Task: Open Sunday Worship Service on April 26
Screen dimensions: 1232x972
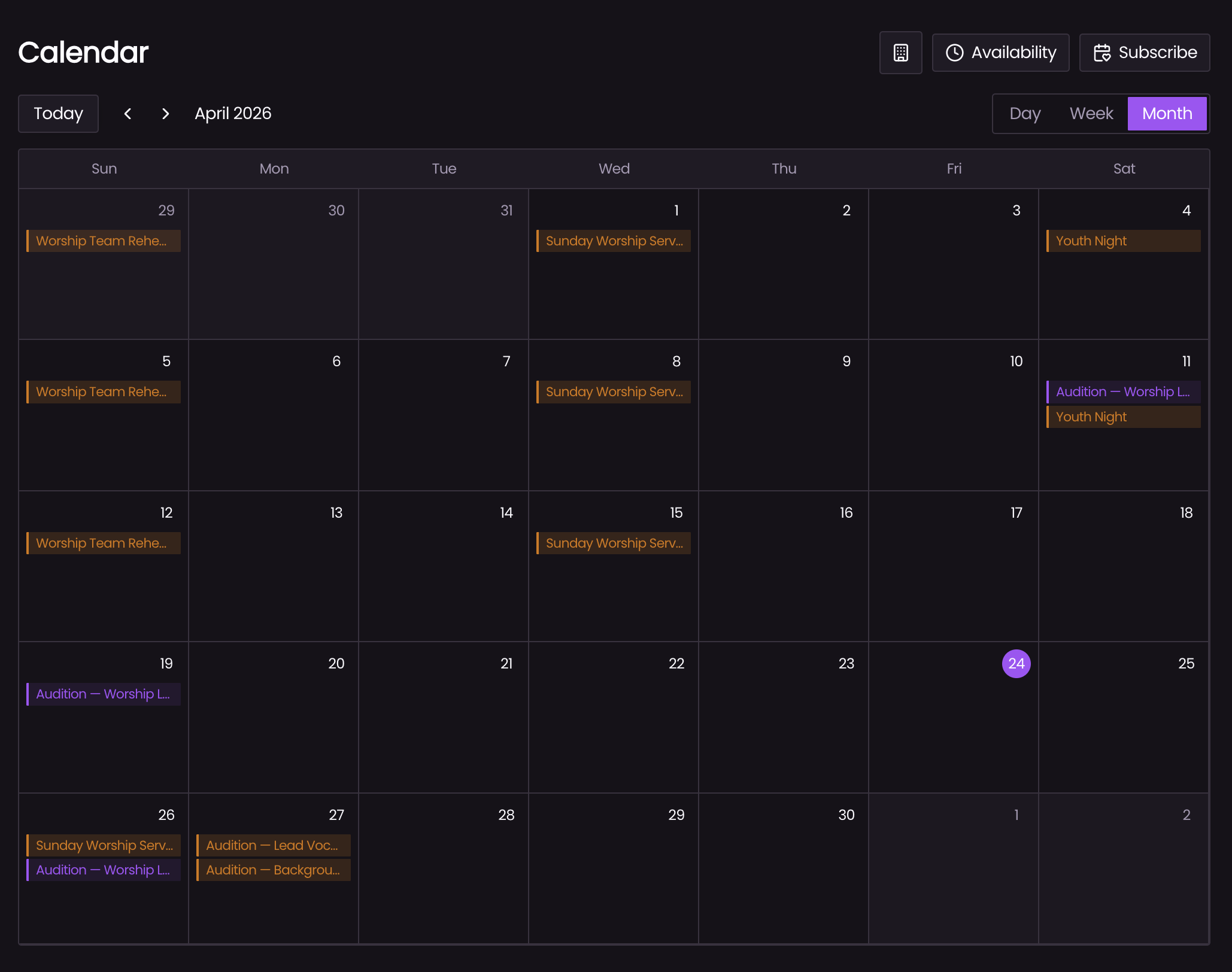Action: (x=104, y=845)
